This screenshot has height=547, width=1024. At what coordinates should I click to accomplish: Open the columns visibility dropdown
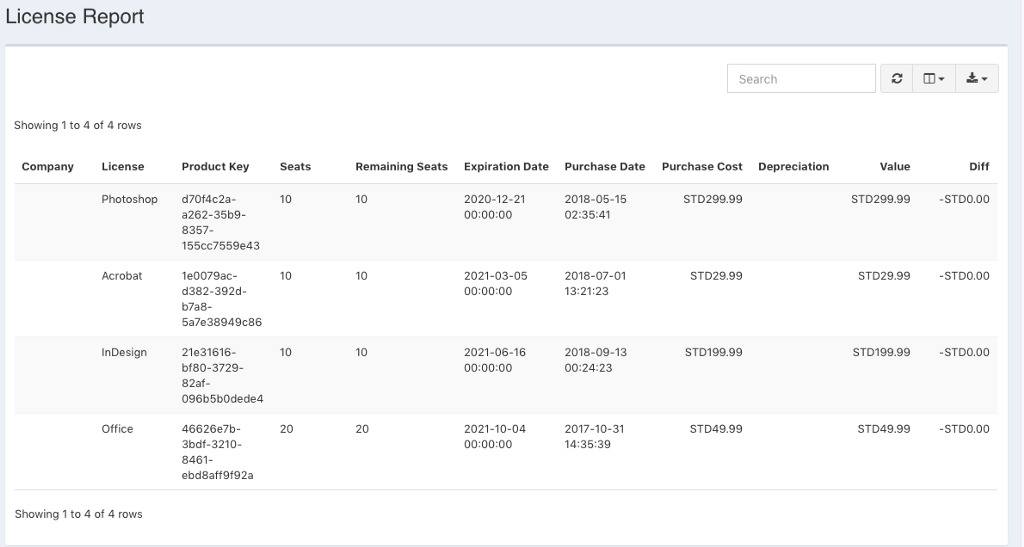(x=933, y=79)
